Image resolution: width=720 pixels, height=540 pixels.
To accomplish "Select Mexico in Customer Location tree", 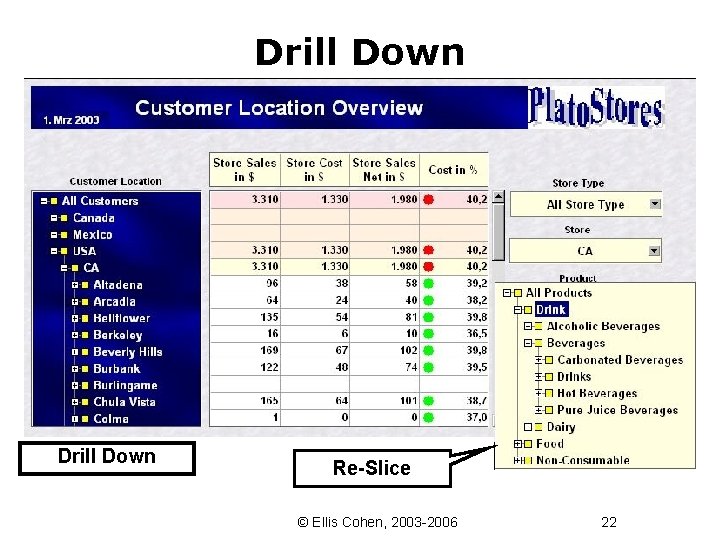I will pos(93,235).
